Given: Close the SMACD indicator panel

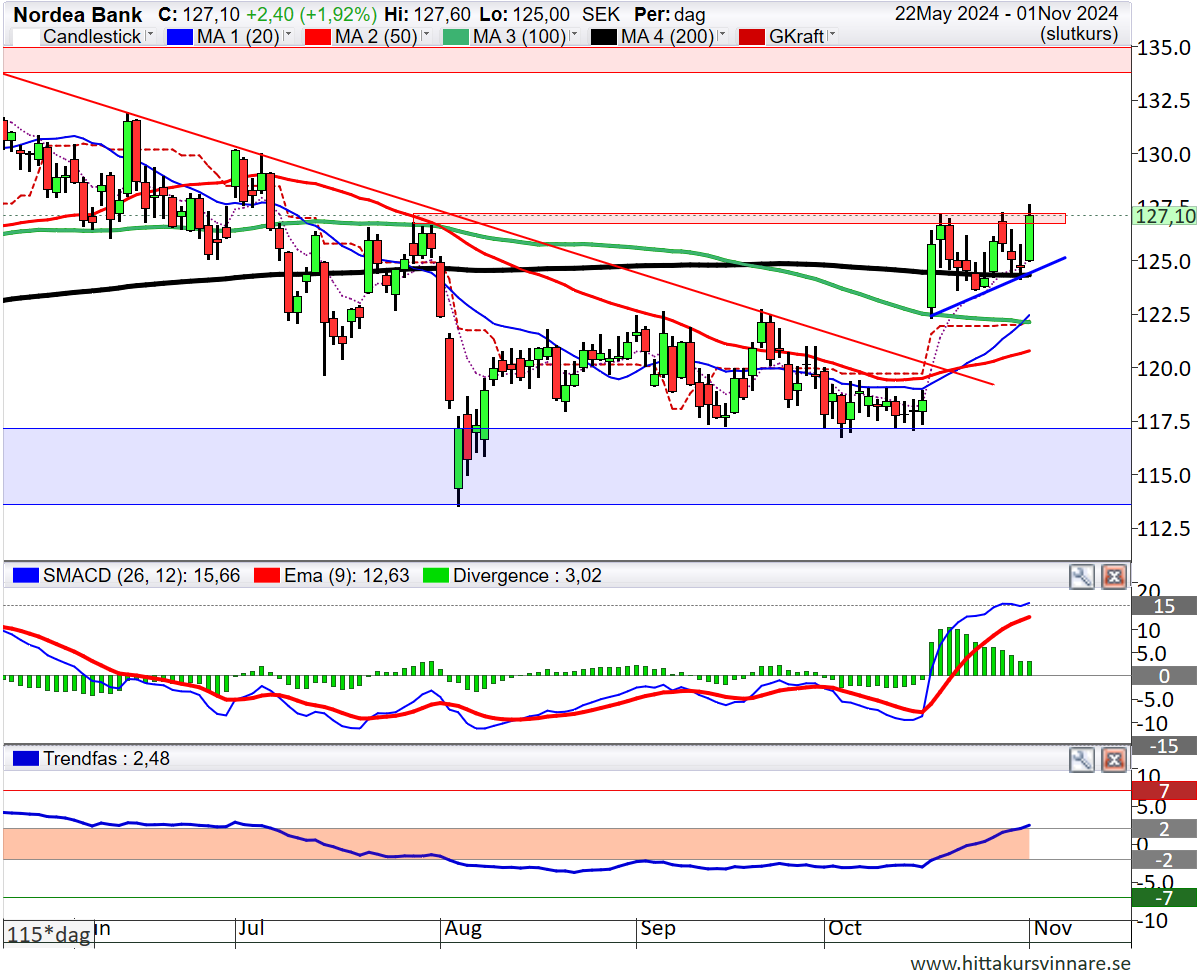Looking at the screenshot, I should [x=1114, y=576].
